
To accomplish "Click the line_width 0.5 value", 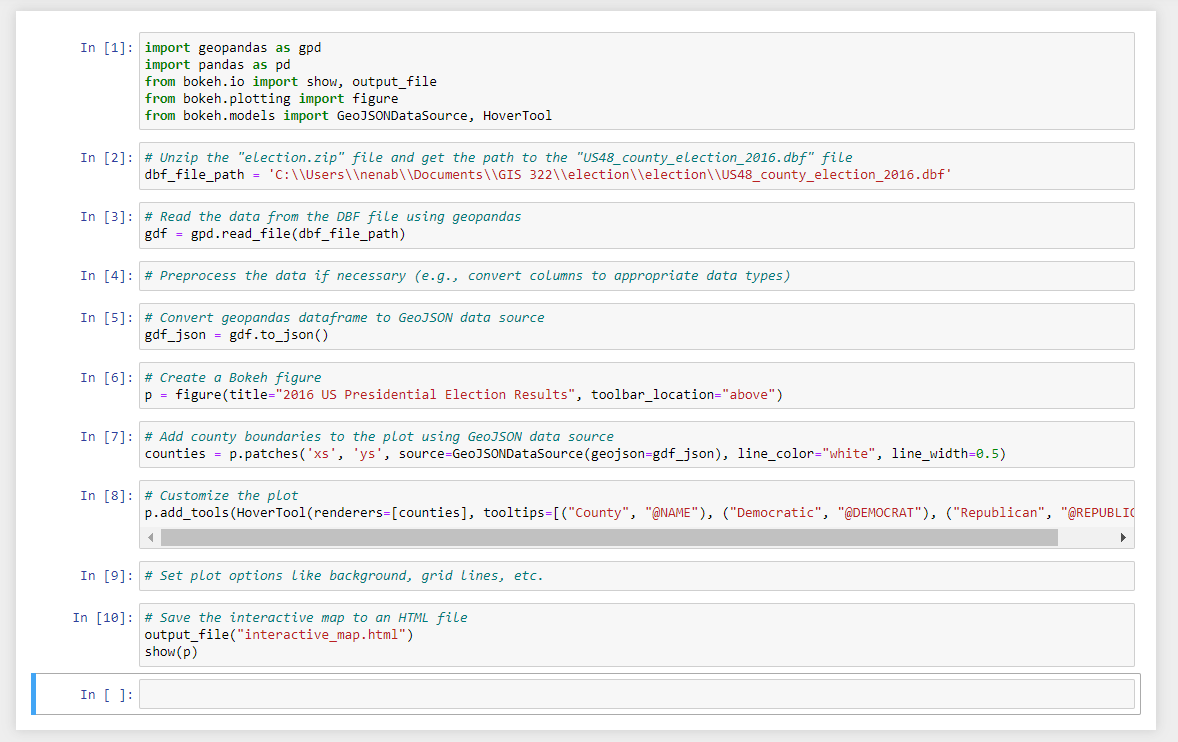I will click(x=987, y=454).
